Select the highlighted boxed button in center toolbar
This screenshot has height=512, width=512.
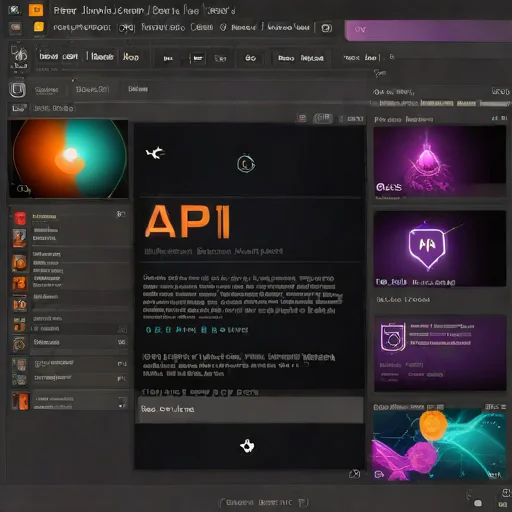(198, 59)
